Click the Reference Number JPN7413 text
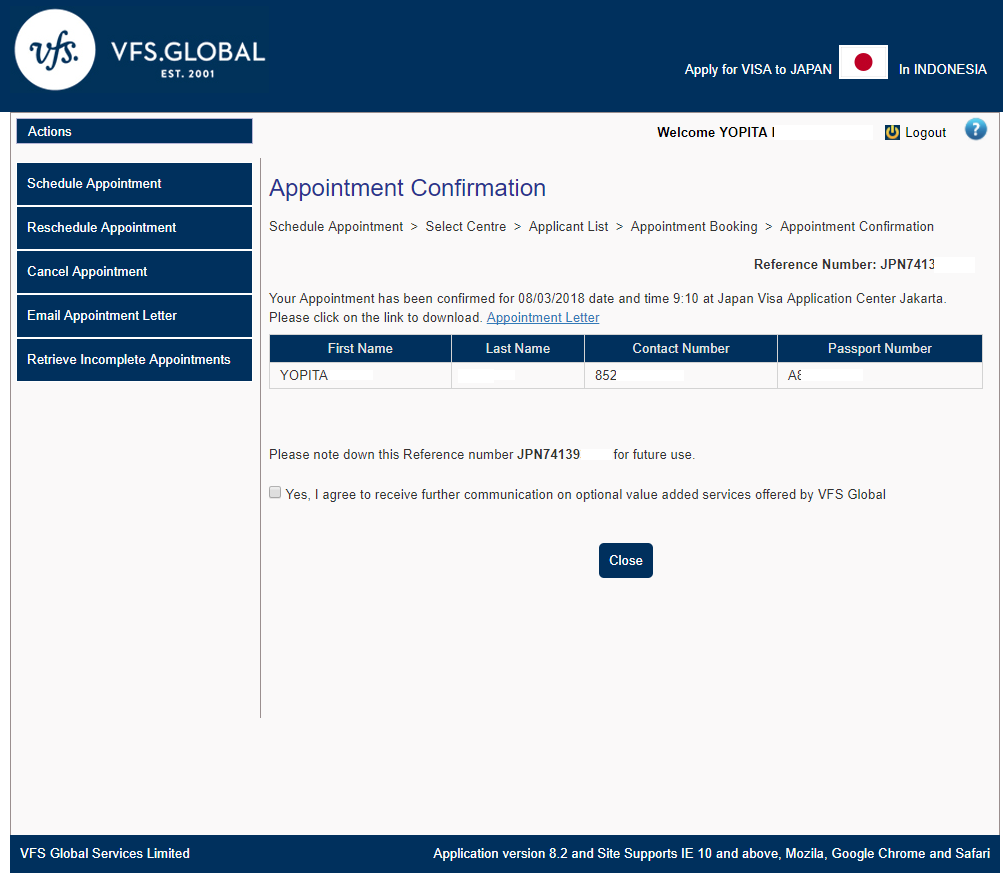Screen dimensions: 1003x881 click(844, 264)
